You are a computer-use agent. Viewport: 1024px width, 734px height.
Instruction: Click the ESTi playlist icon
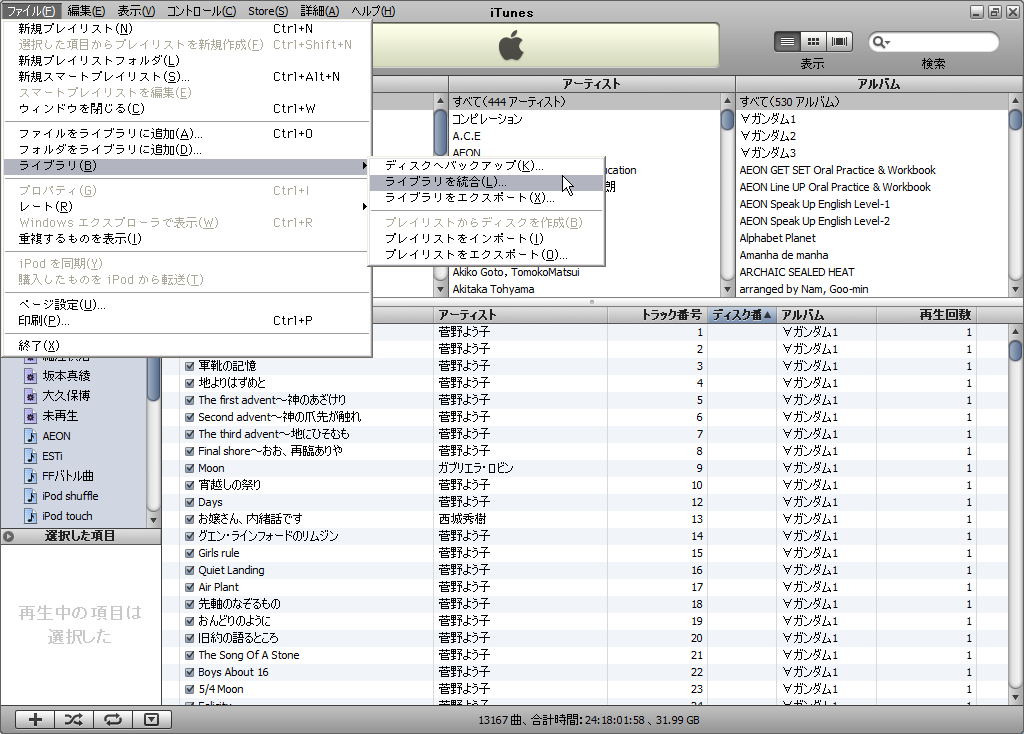coord(31,456)
